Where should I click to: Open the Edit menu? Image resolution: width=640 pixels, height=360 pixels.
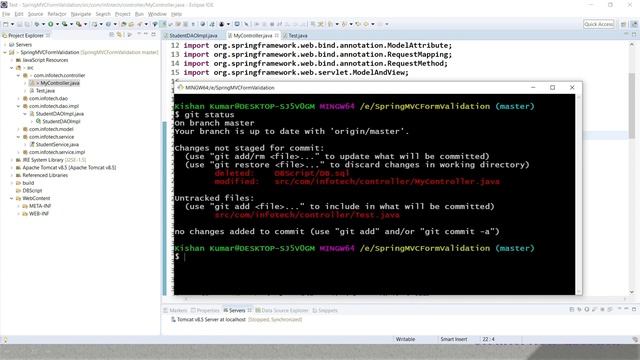(x=19, y=14)
